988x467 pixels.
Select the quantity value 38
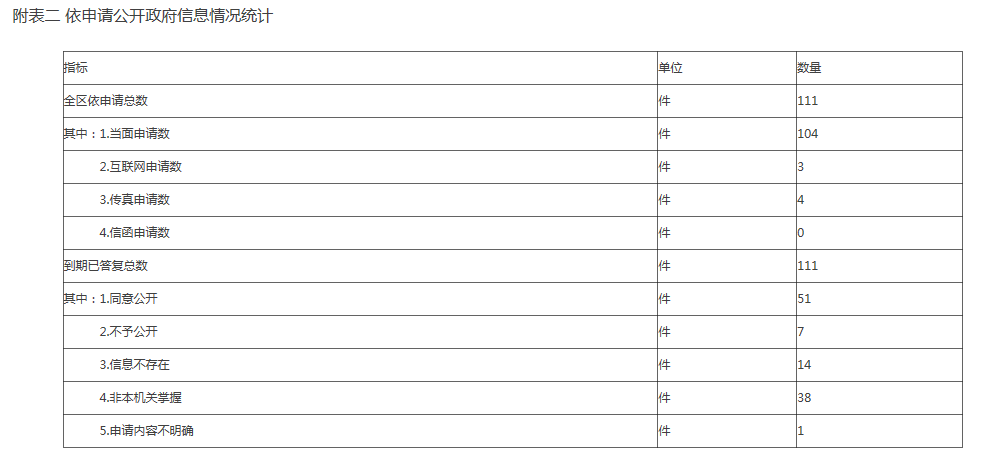[804, 398]
